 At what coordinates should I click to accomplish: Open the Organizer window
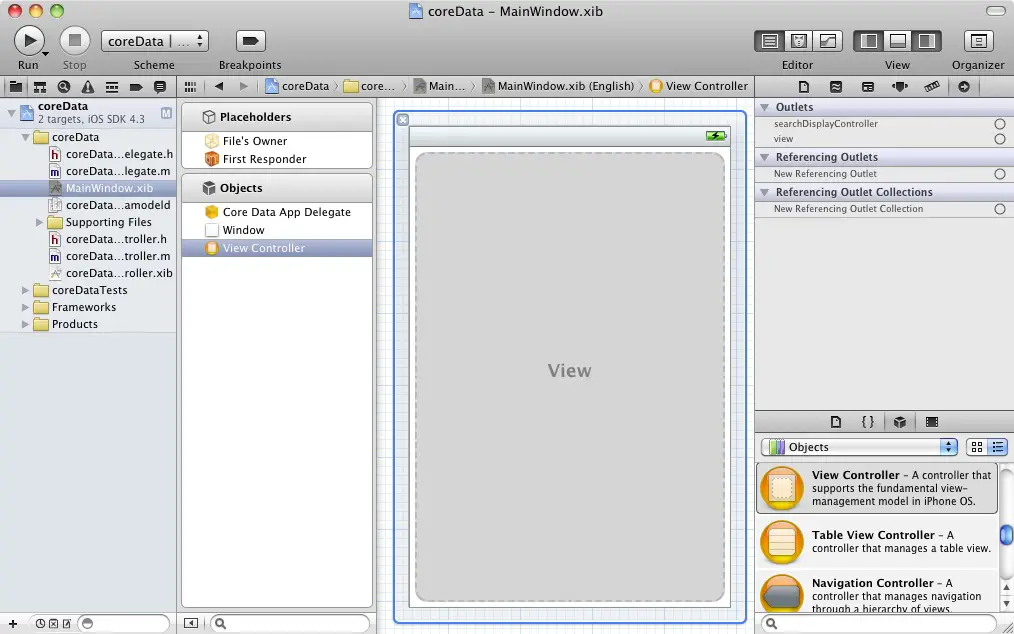coord(978,41)
